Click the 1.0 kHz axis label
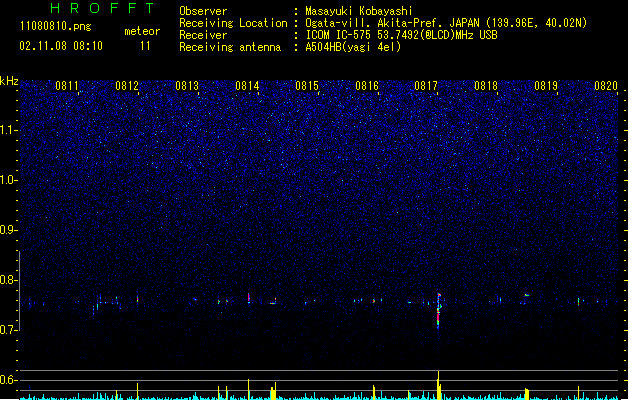The image size is (629, 400). click(8, 180)
